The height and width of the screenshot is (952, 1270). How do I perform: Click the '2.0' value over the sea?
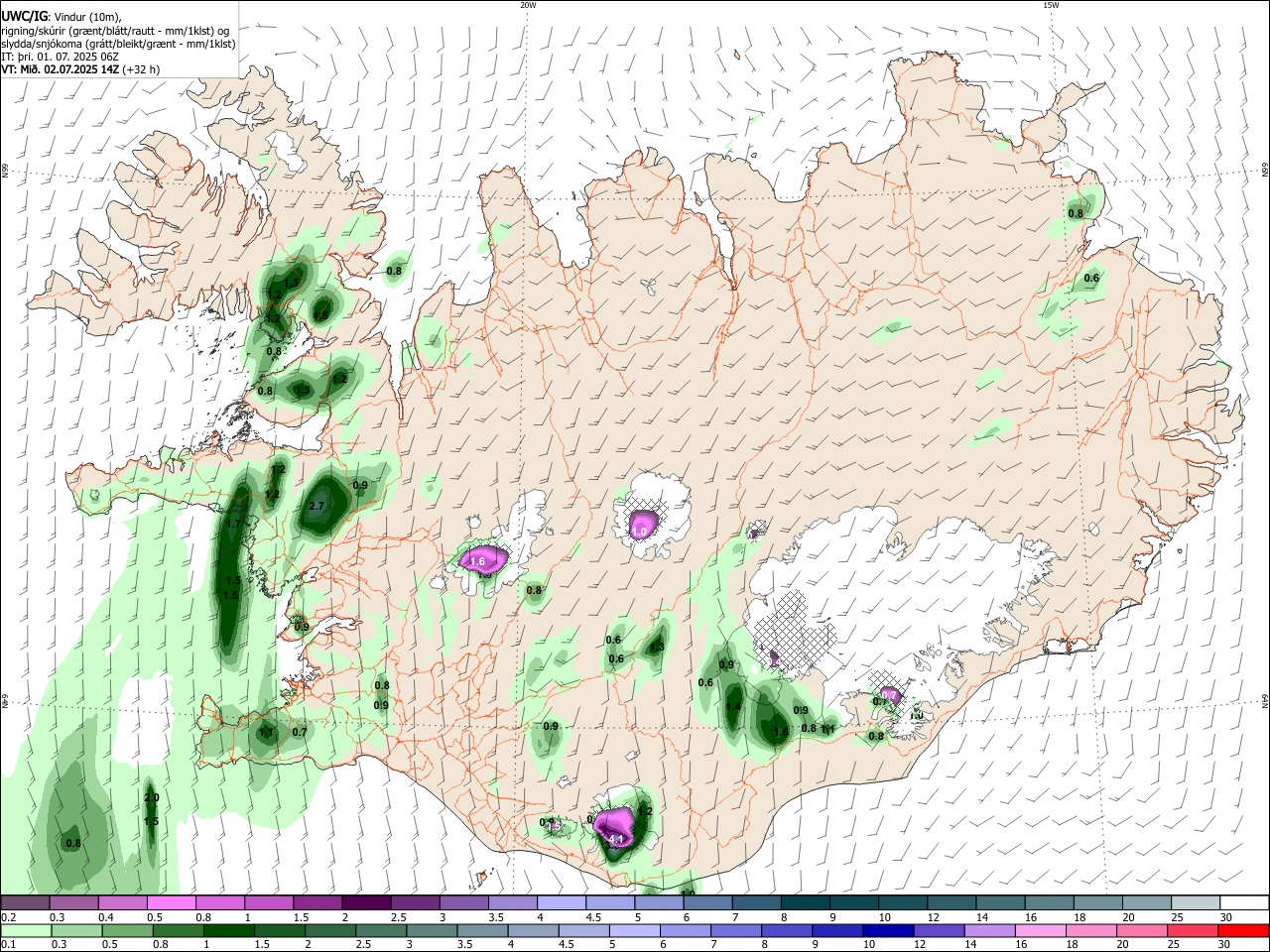click(152, 797)
